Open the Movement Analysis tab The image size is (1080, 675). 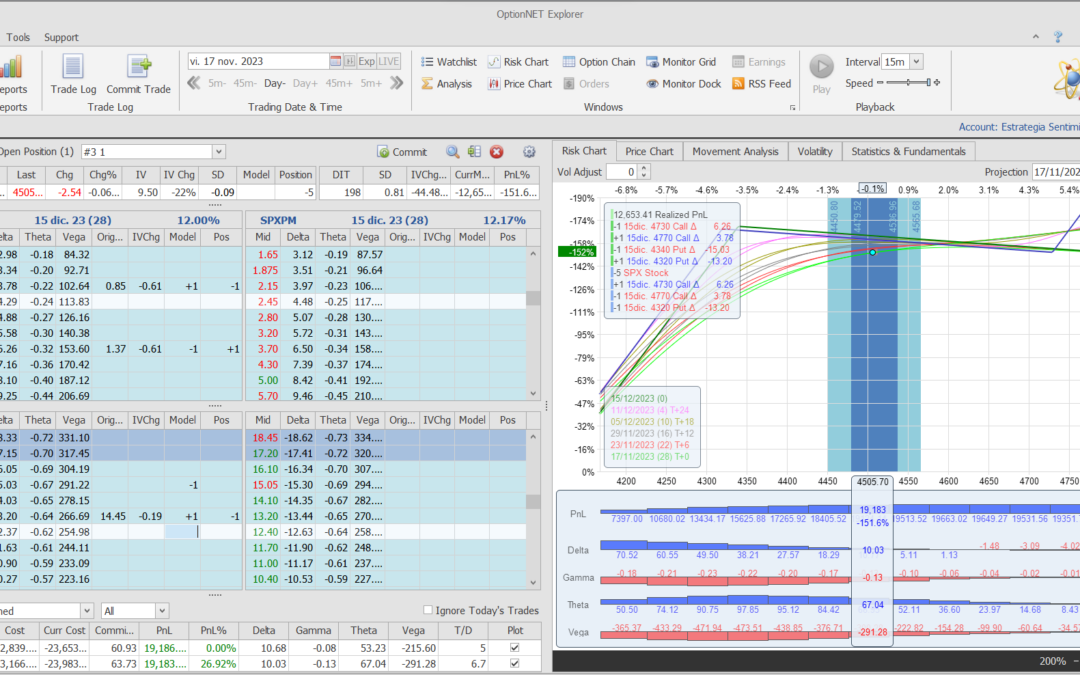click(735, 151)
